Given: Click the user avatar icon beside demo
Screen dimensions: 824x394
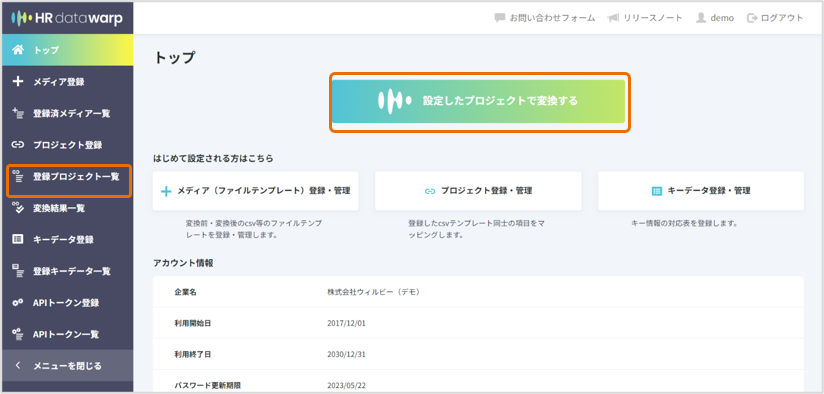Looking at the screenshot, I should click(x=701, y=18).
